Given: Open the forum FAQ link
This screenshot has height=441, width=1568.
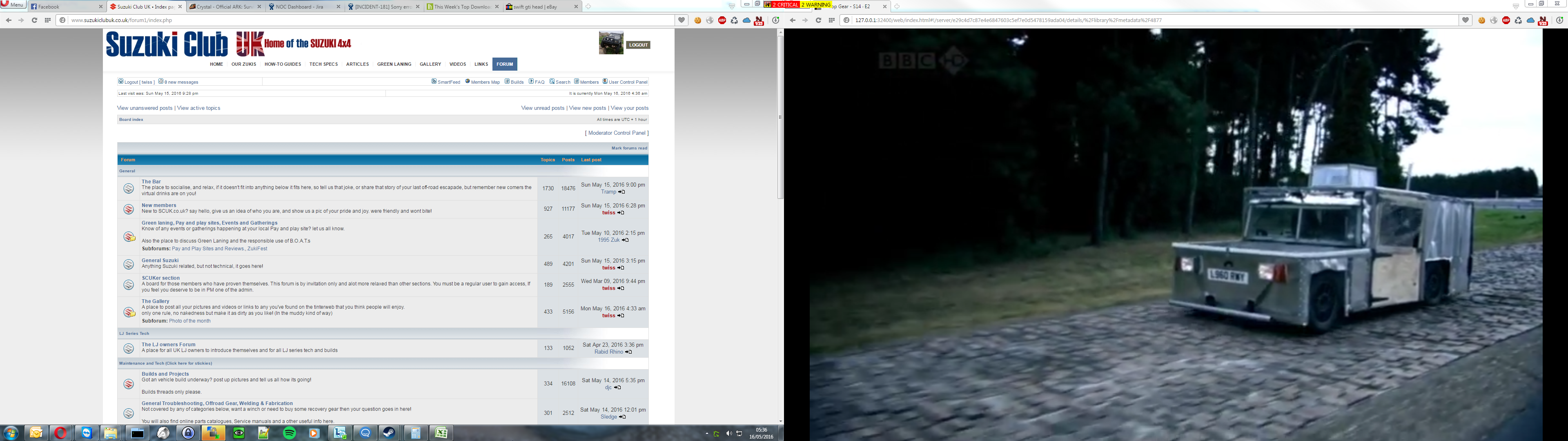Looking at the screenshot, I should pos(537,82).
